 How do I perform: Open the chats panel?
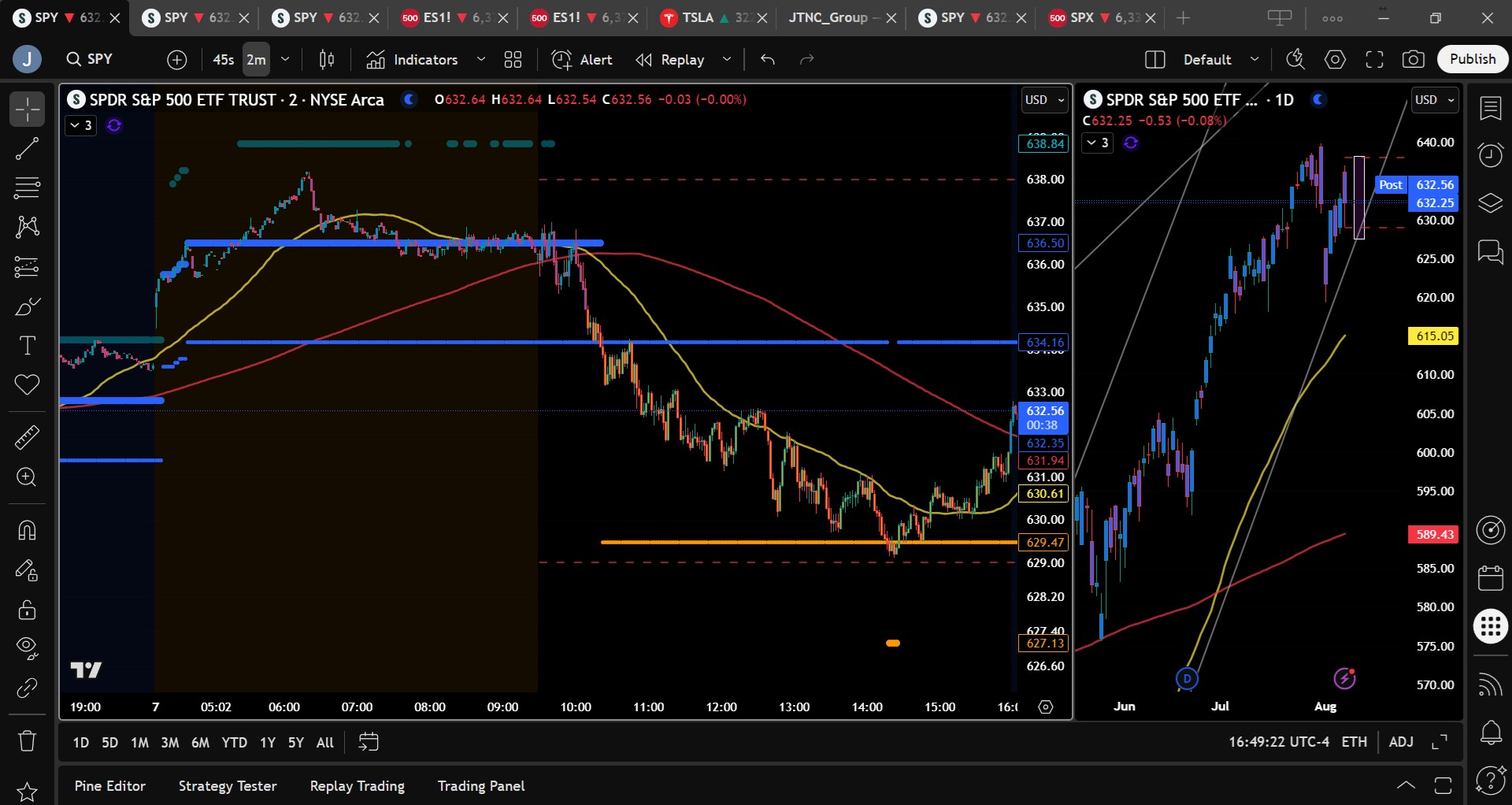(x=1491, y=252)
